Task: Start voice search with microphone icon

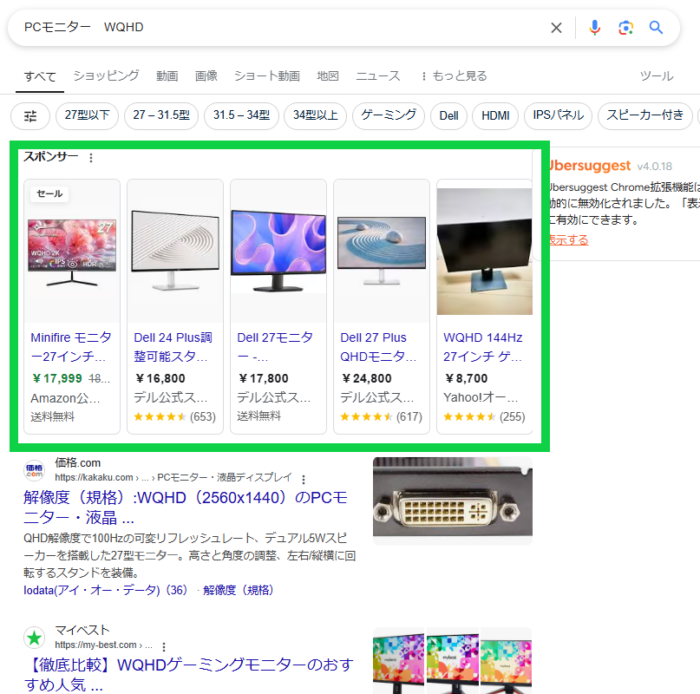Action: [x=594, y=28]
